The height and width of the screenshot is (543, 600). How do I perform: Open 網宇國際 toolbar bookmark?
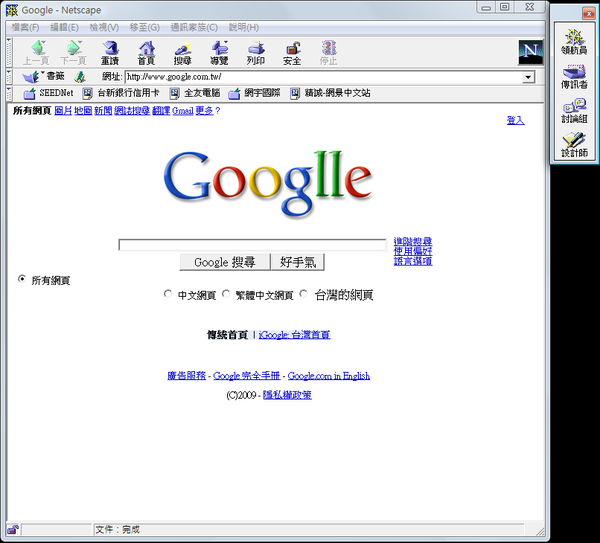pyautogui.click(x=254, y=93)
